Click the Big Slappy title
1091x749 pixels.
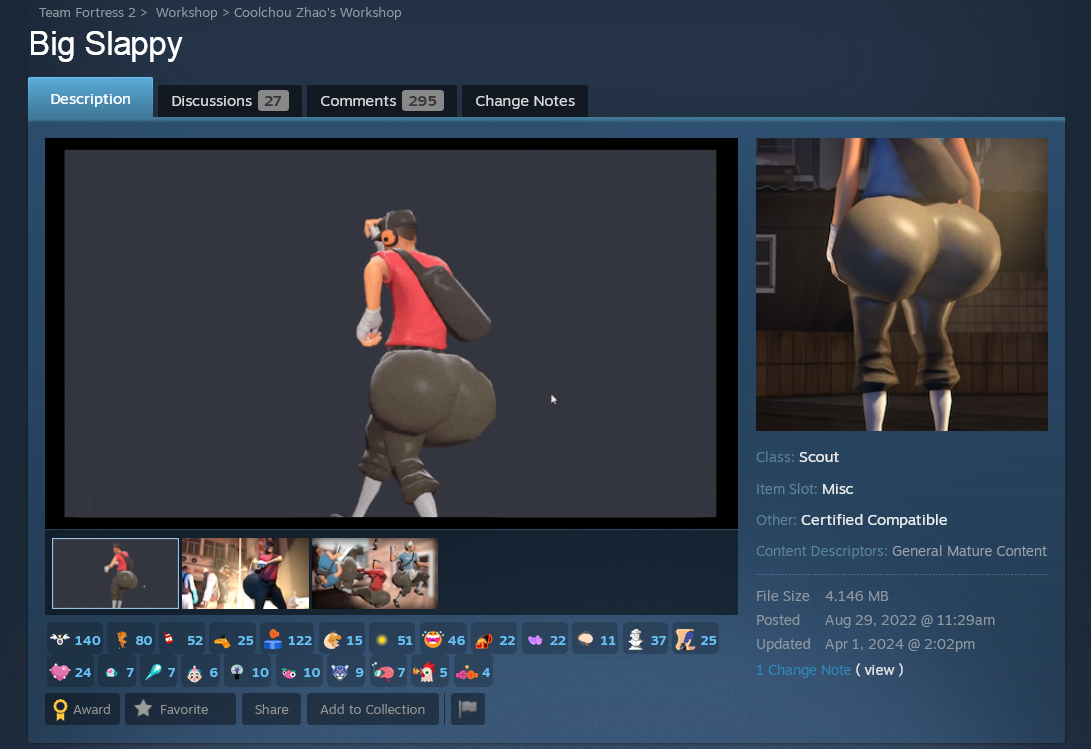(106, 45)
